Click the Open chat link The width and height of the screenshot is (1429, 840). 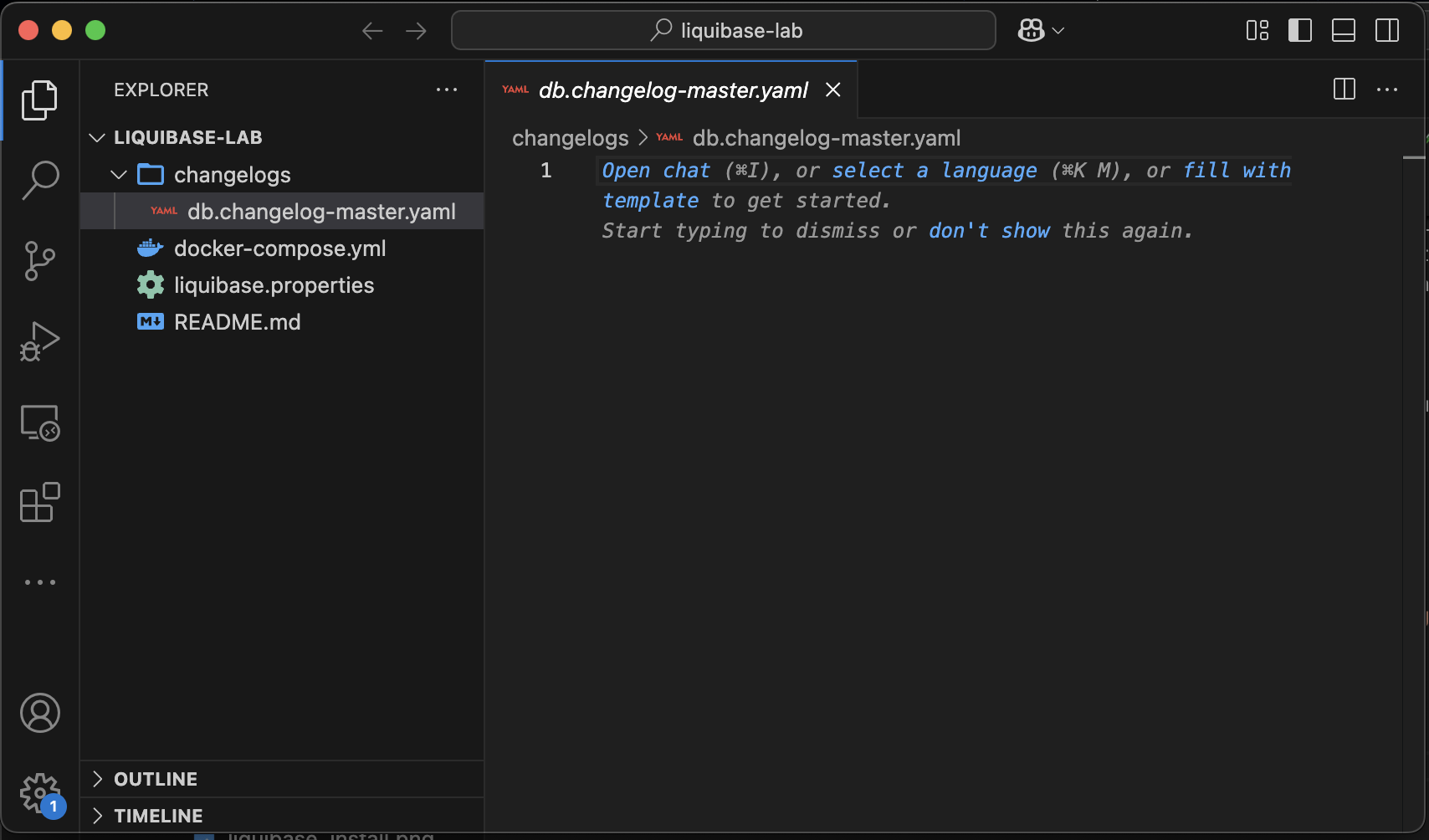tap(656, 171)
